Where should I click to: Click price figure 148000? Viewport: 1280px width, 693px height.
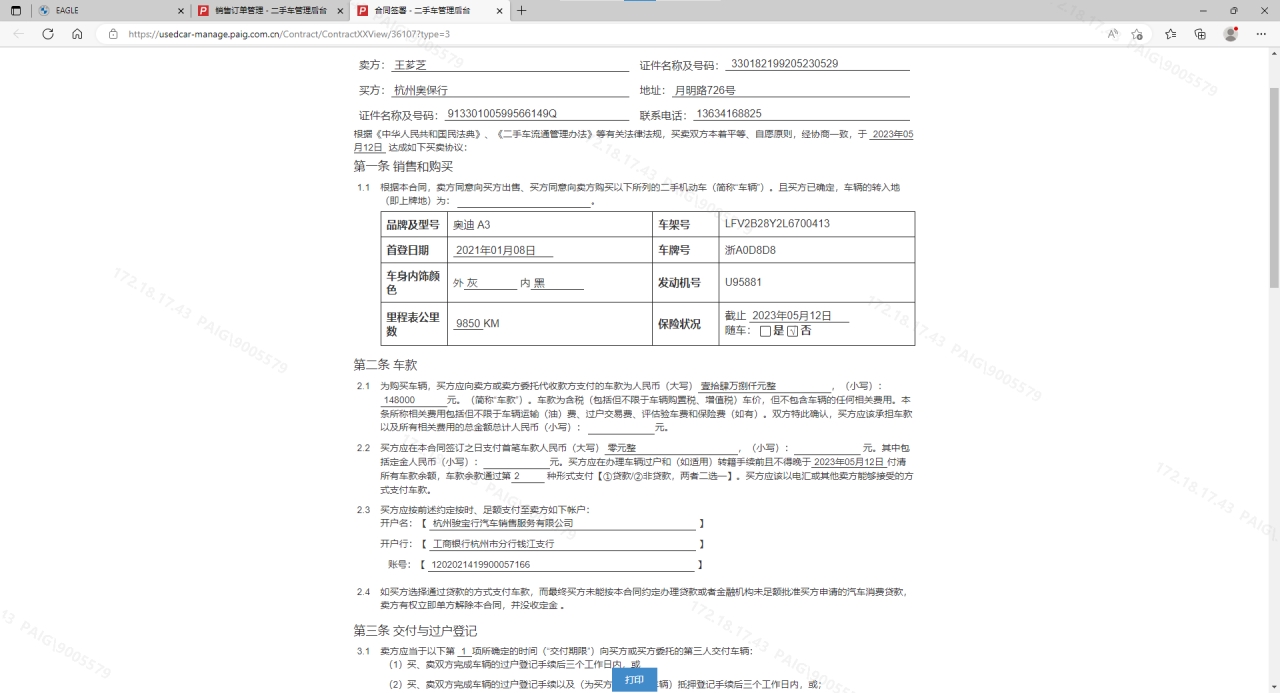pyautogui.click(x=399, y=400)
